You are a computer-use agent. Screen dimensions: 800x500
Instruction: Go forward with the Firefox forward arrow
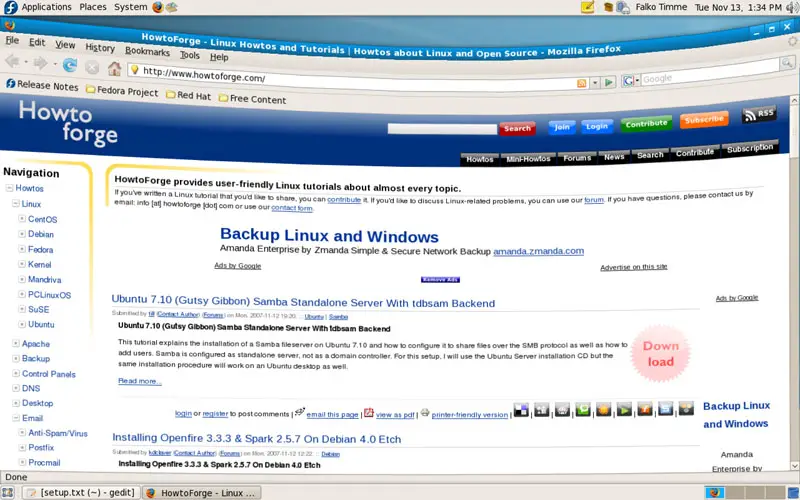40,63
